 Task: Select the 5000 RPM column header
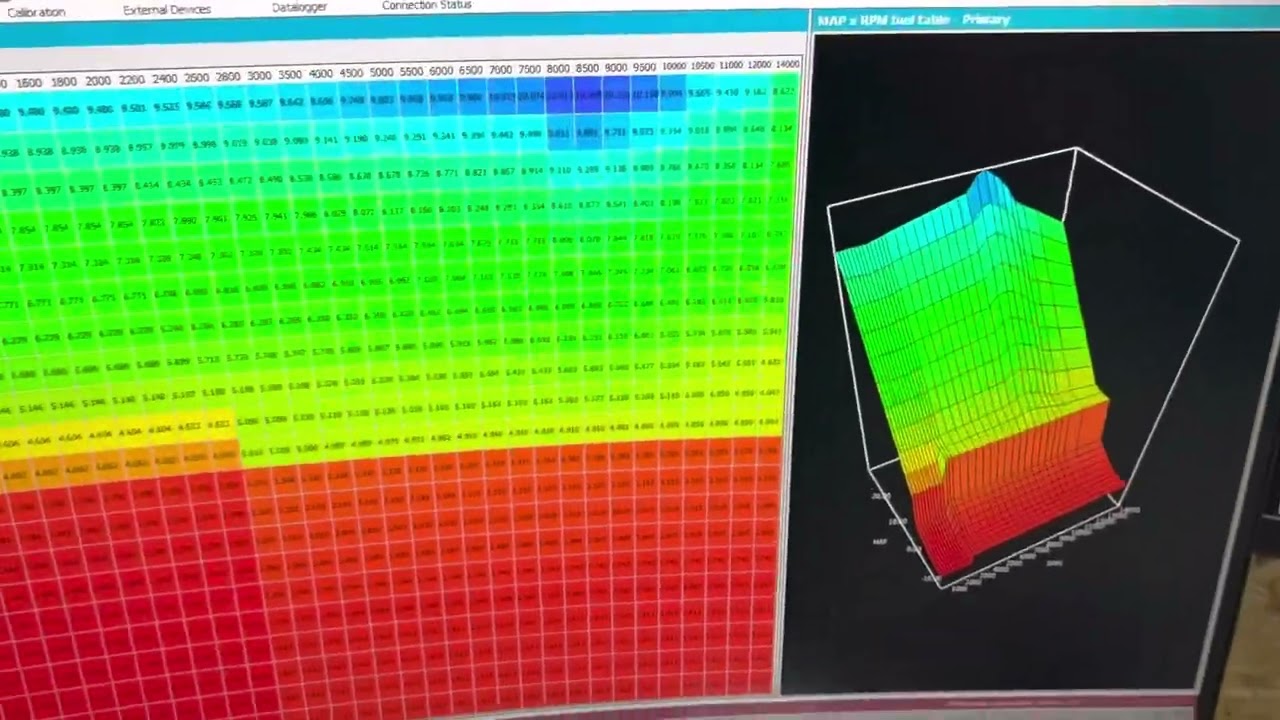tap(382, 73)
